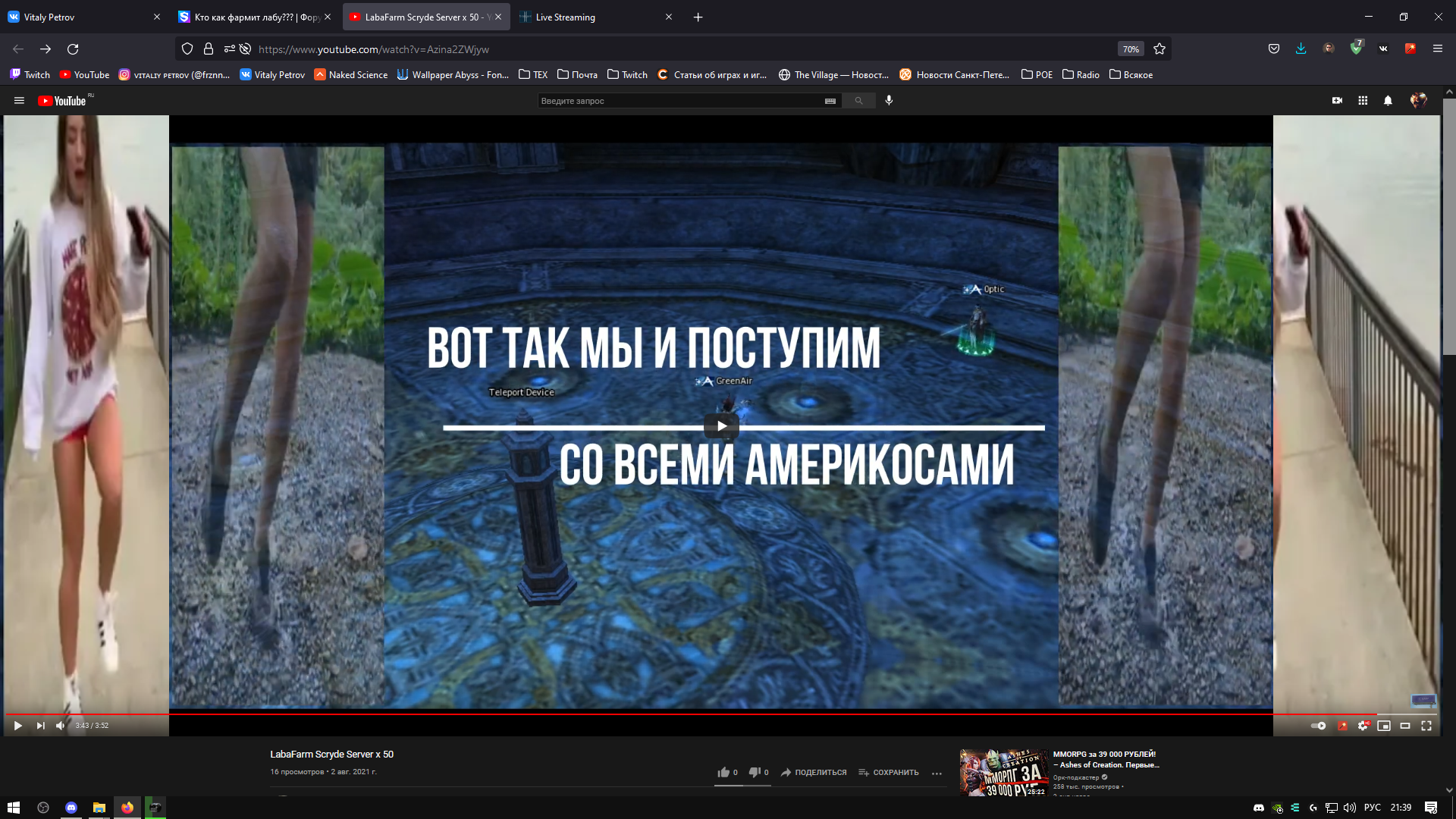Switch to theater mode view
The width and height of the screenshot is (1456, 819).
(x=1405, y=726)
